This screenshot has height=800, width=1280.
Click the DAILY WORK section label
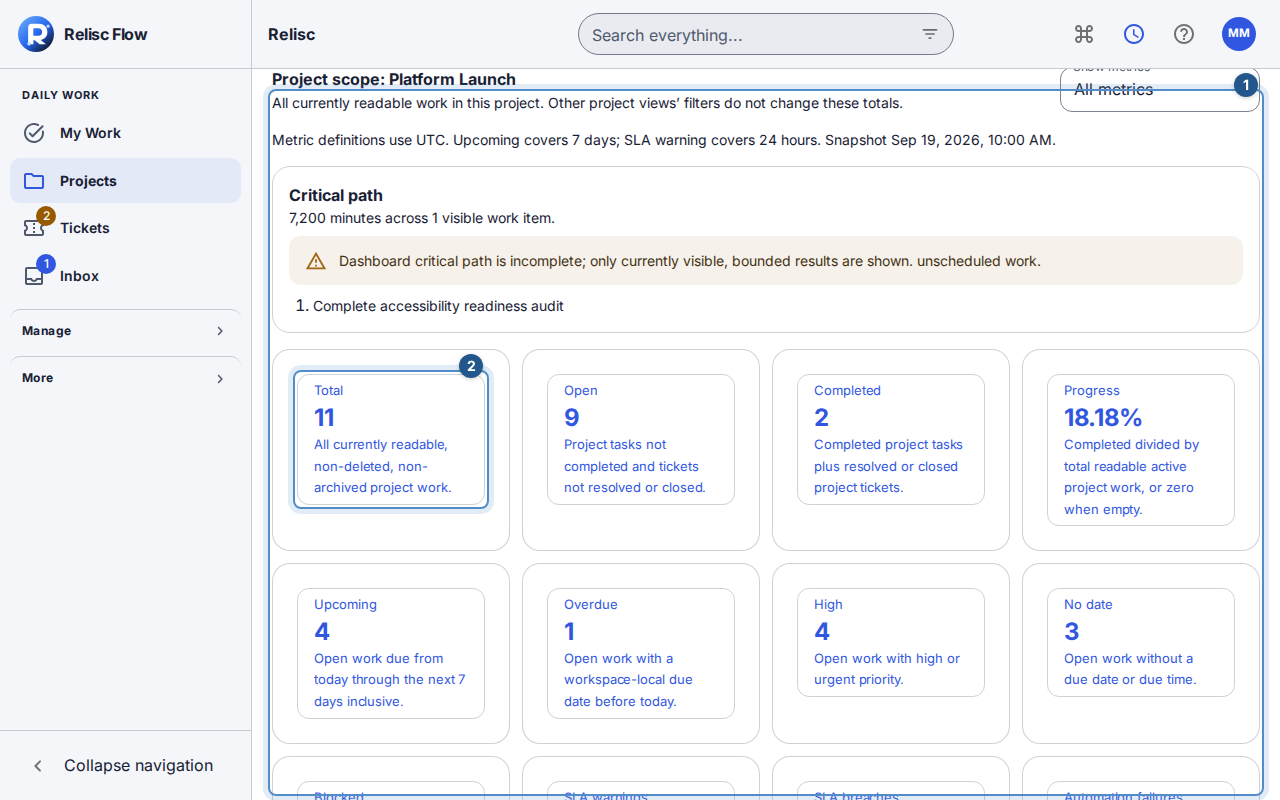(x=61, y=95)
